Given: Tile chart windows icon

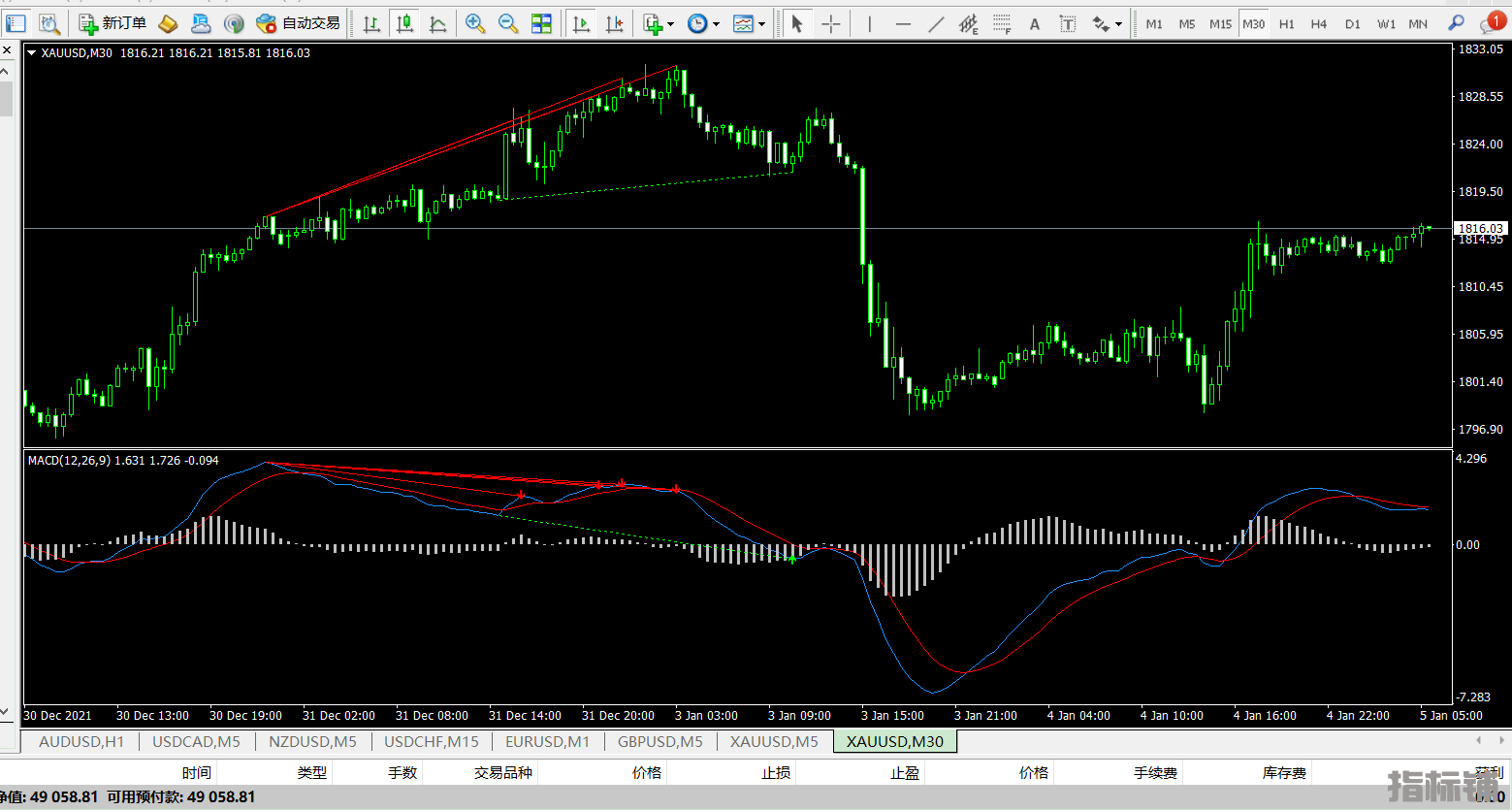Looking at the screenshot, I should 541,23.
